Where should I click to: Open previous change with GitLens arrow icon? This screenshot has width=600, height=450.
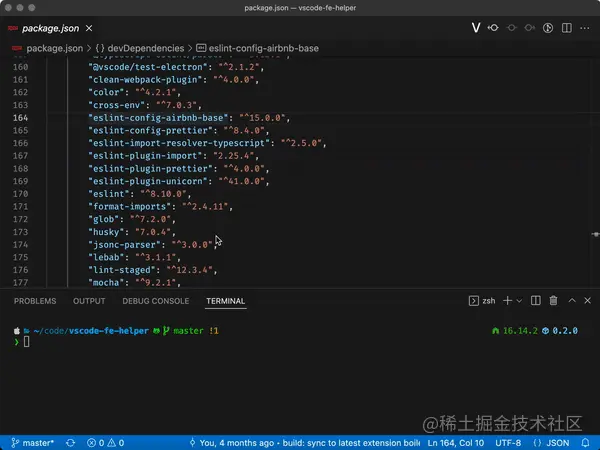coord(494,28)
